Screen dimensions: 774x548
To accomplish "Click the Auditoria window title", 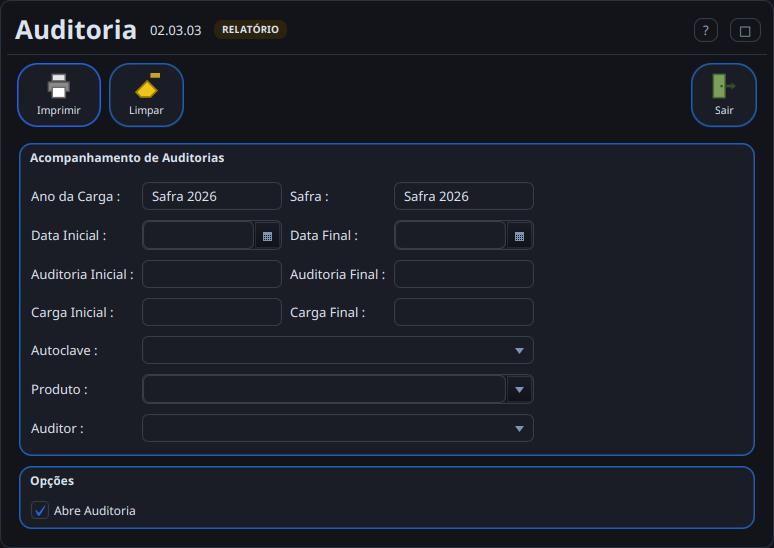I will pyautogui.click(x=76, y=30).
